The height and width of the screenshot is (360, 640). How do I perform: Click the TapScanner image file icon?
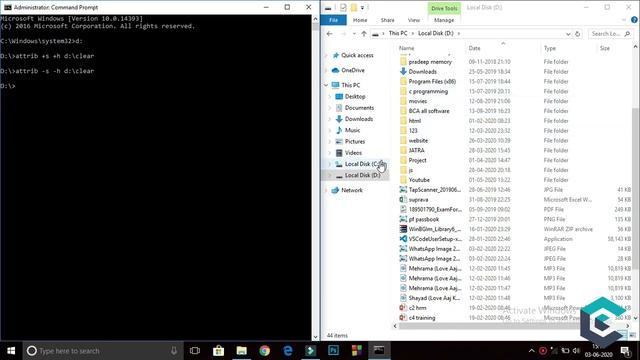click(x=403, y=190)
